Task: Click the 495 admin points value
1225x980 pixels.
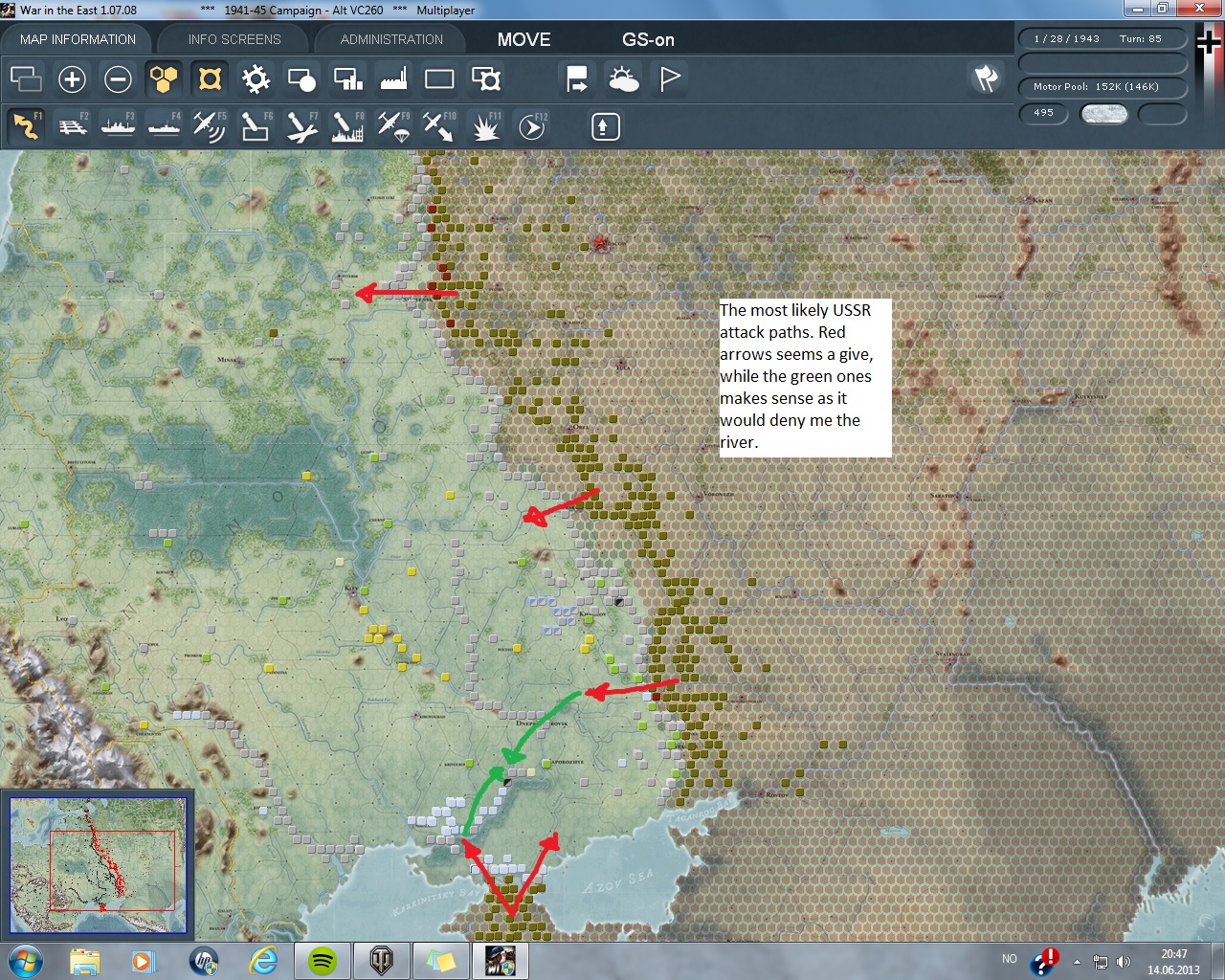Action: point(1043,113)
